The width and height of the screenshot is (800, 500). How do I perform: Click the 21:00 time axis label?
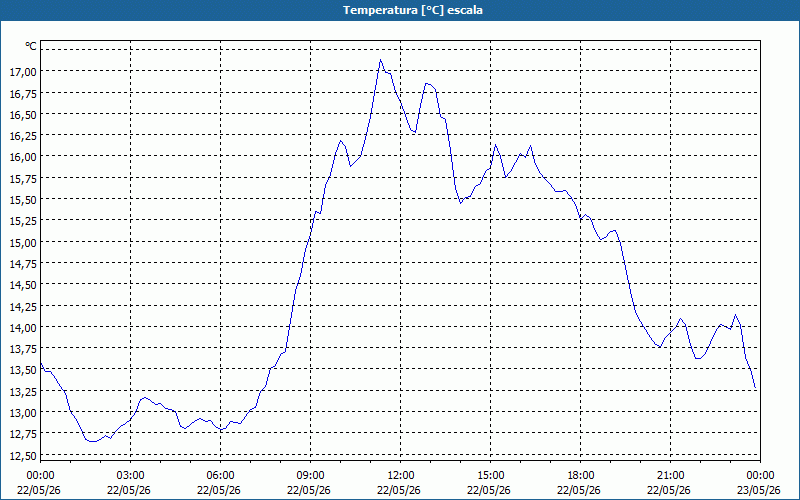point(670,476)
